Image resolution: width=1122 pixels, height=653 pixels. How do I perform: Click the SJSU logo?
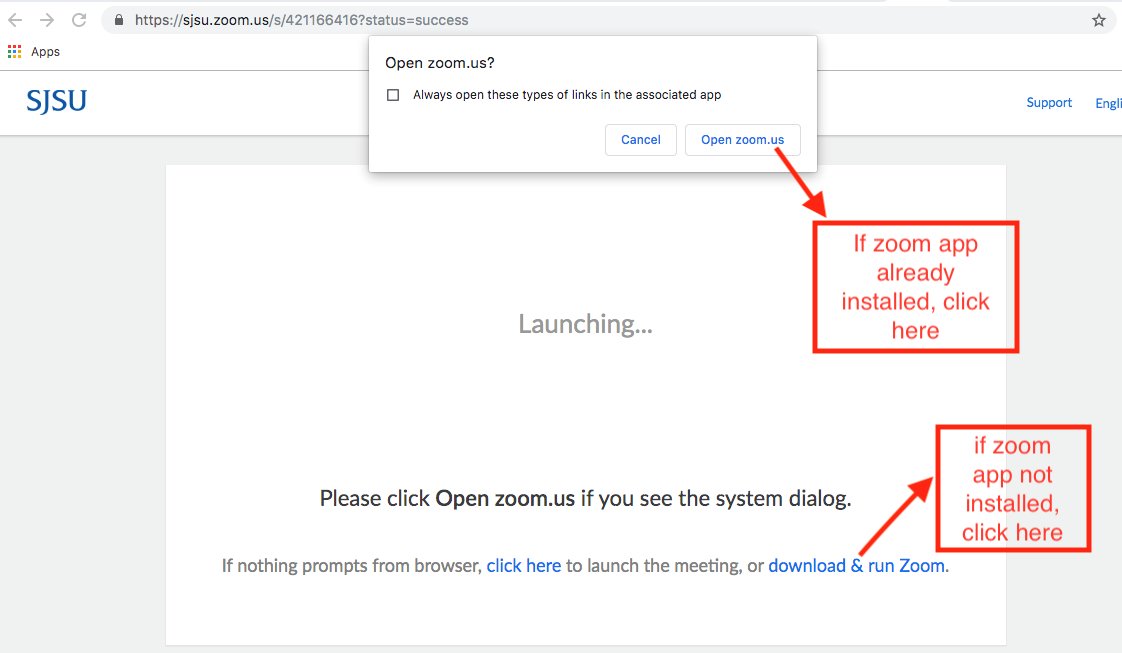pos(56,101)
